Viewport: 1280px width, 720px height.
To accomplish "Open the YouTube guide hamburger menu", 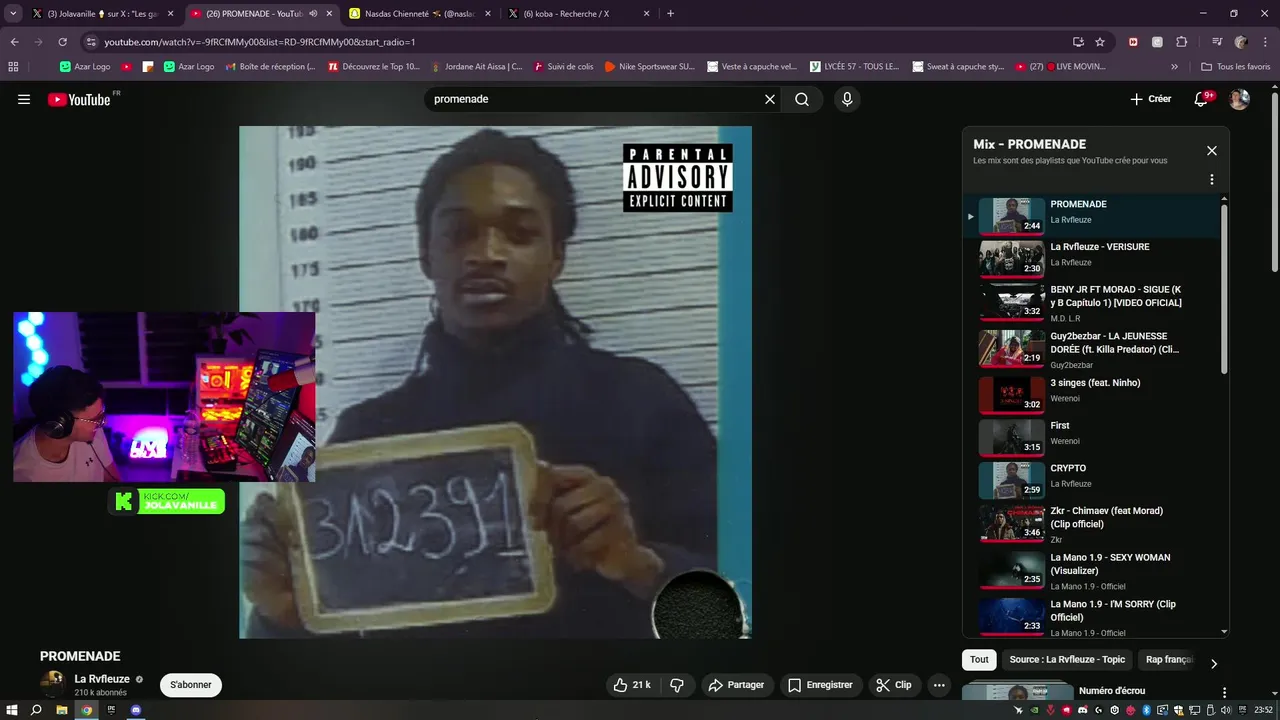I will click(x=24, y=99).
